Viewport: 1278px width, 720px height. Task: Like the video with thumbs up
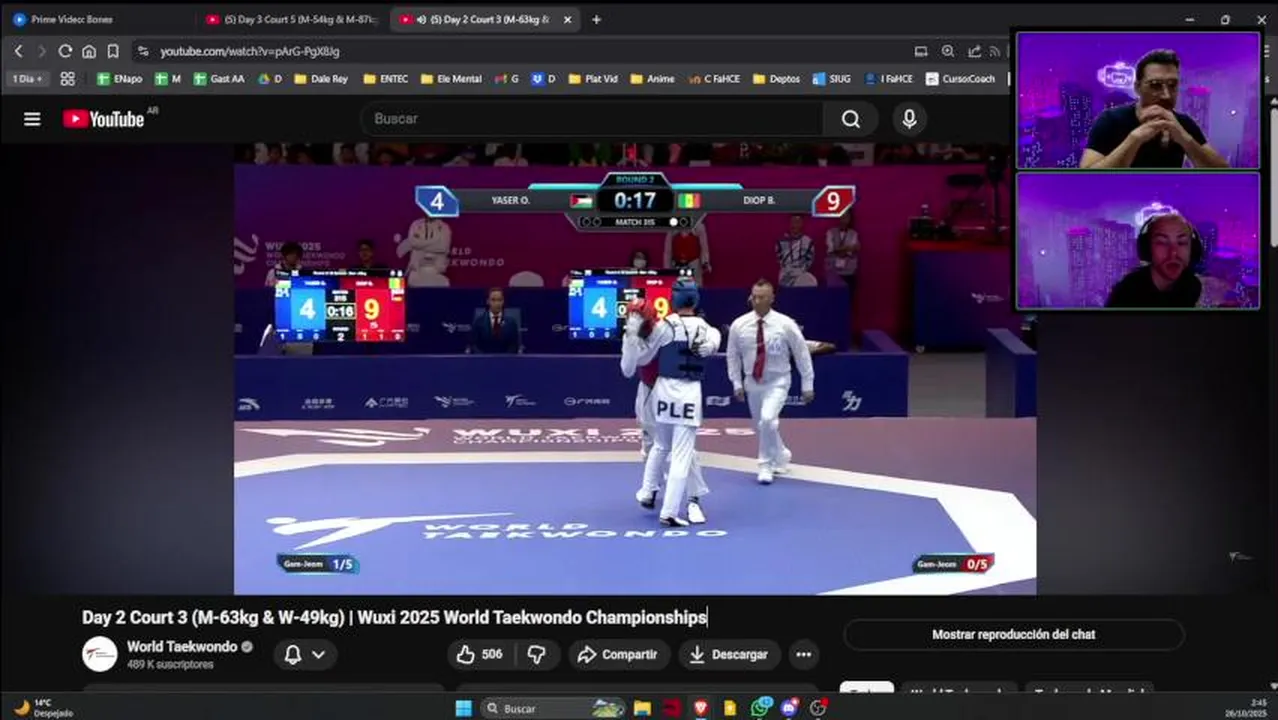[481, 655]
